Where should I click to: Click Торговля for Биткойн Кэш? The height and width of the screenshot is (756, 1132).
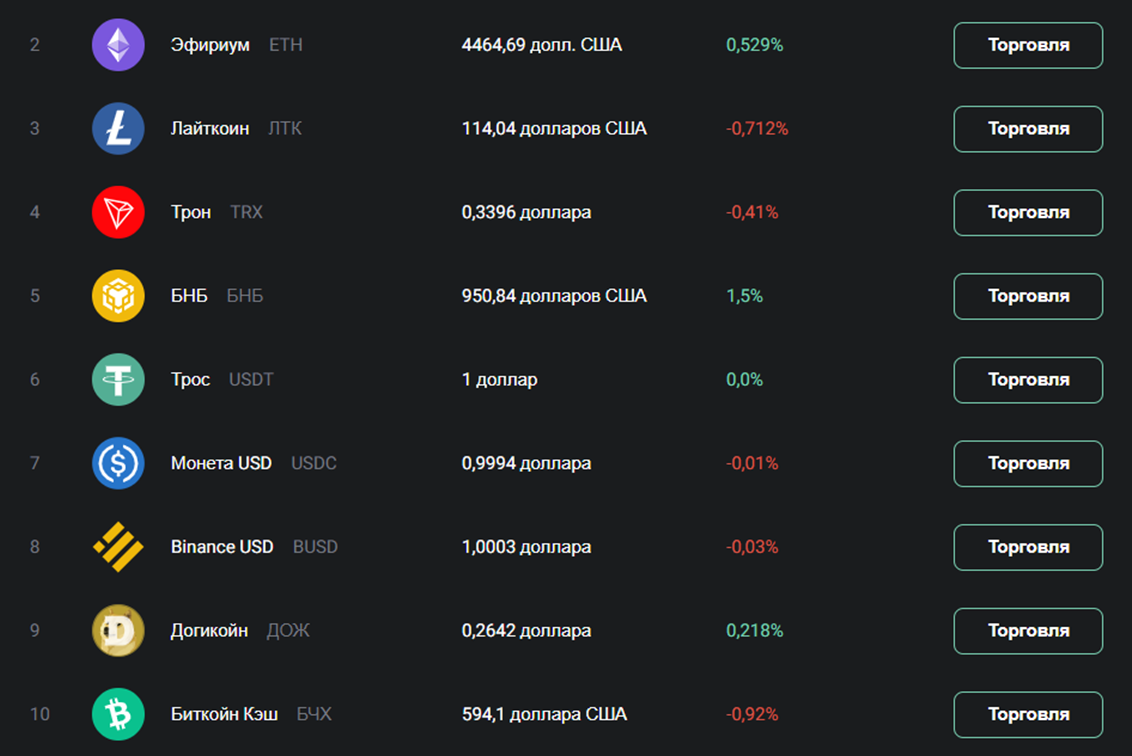(x=1028, y=715)
